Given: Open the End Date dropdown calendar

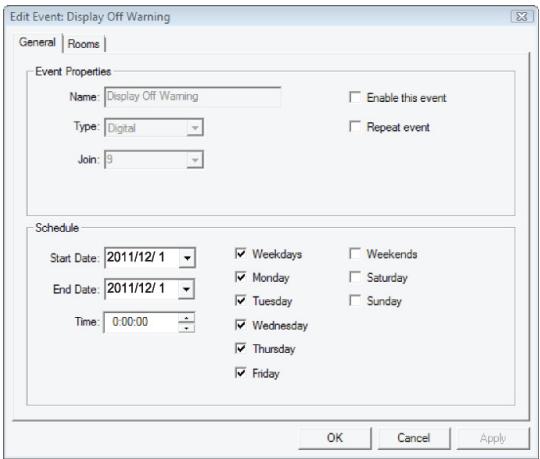Looking at the screenshot, I should coord(186,289).
